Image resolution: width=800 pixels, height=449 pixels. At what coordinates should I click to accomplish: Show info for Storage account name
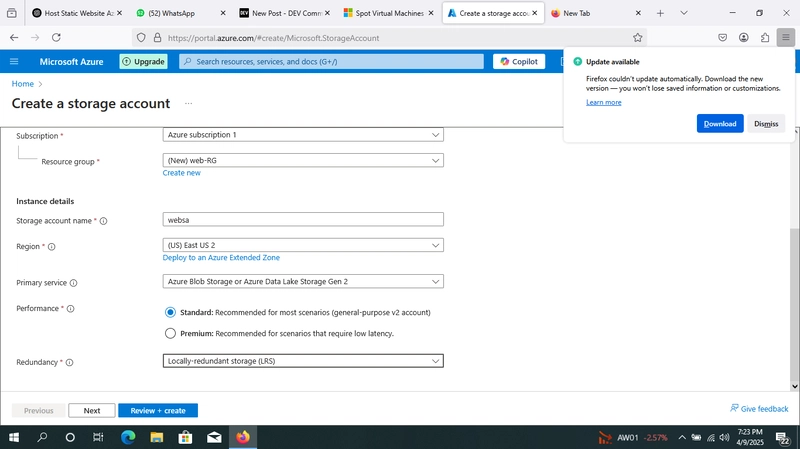coord(104,221)
